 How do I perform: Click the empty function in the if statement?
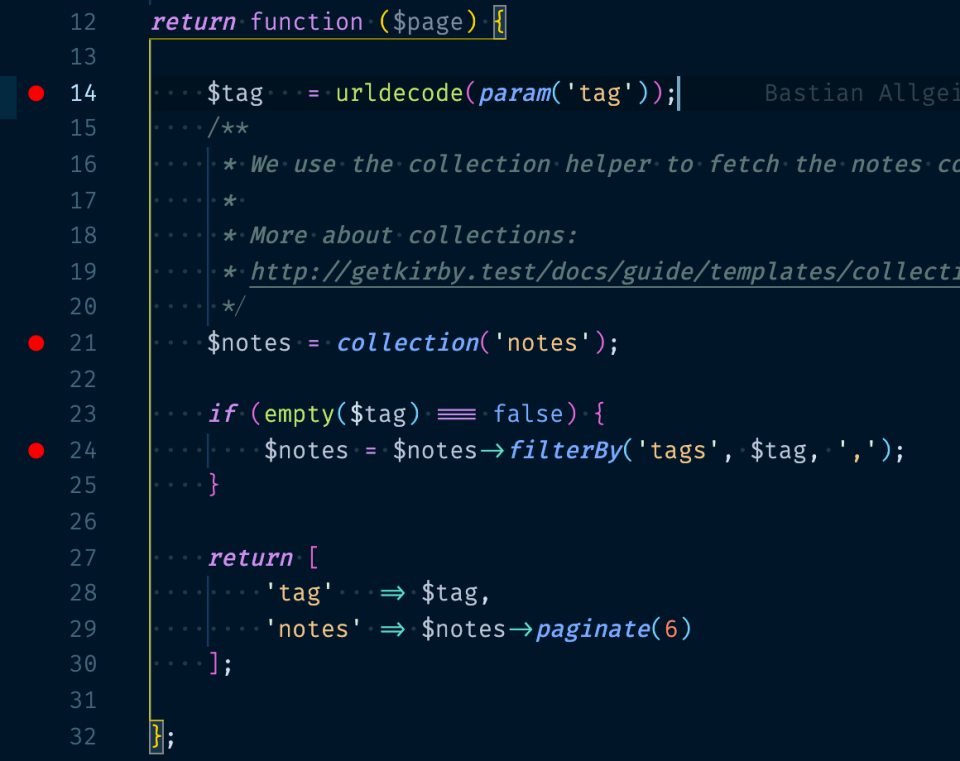(299, 414)
